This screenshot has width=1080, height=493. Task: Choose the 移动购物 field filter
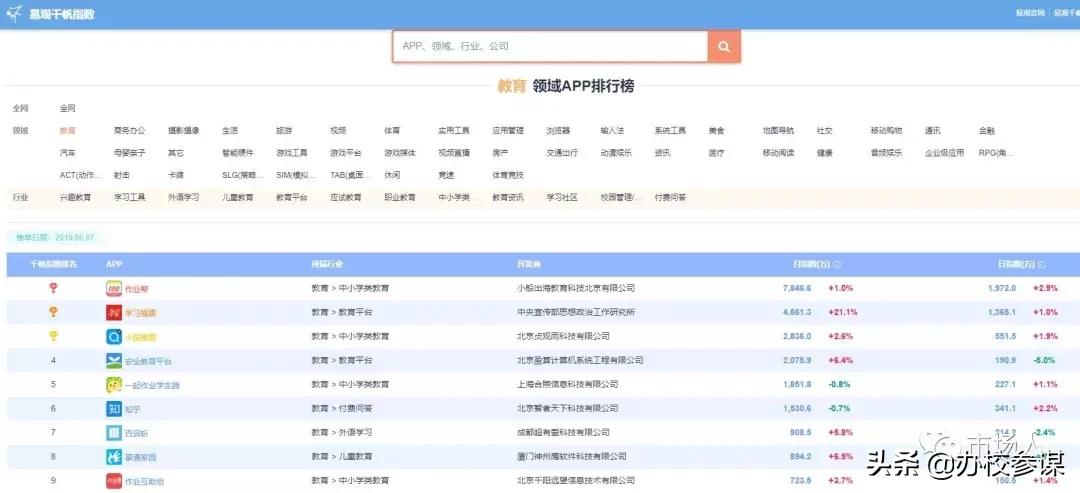(886, 130)
